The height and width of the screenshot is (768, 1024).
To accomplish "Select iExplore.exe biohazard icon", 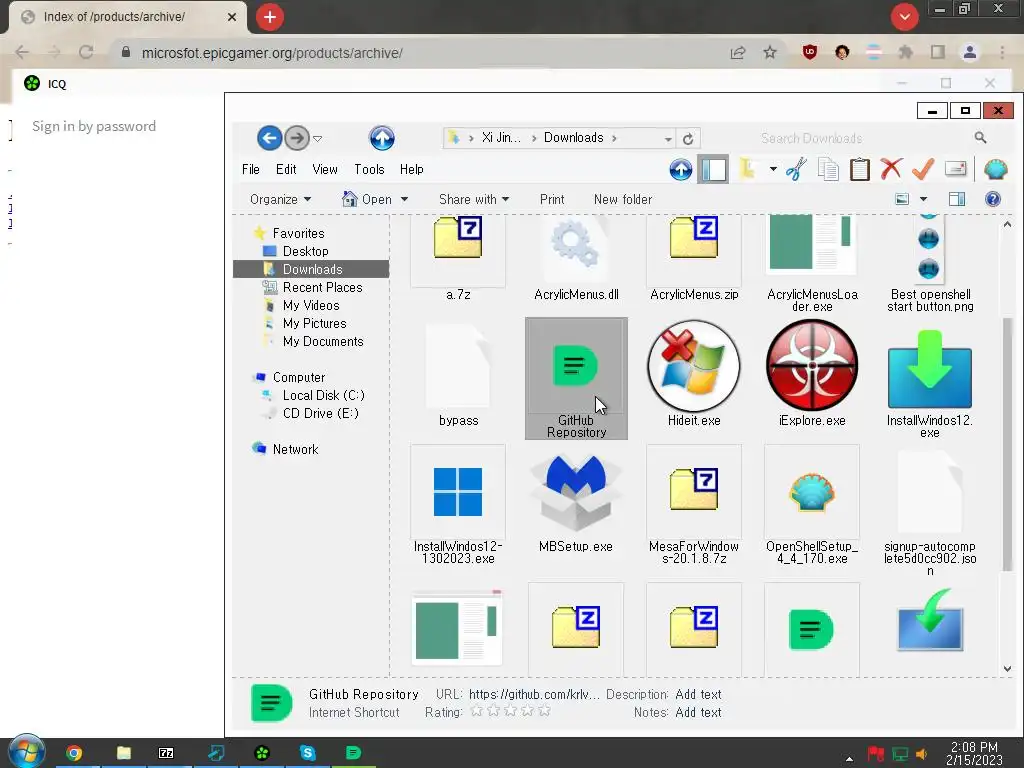I will (x=812, y=375).
